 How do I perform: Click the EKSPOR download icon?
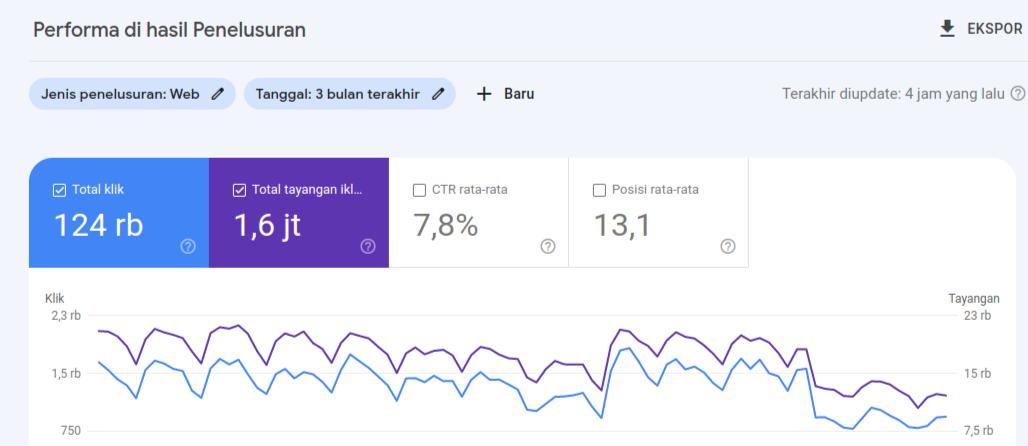(947, 29)
